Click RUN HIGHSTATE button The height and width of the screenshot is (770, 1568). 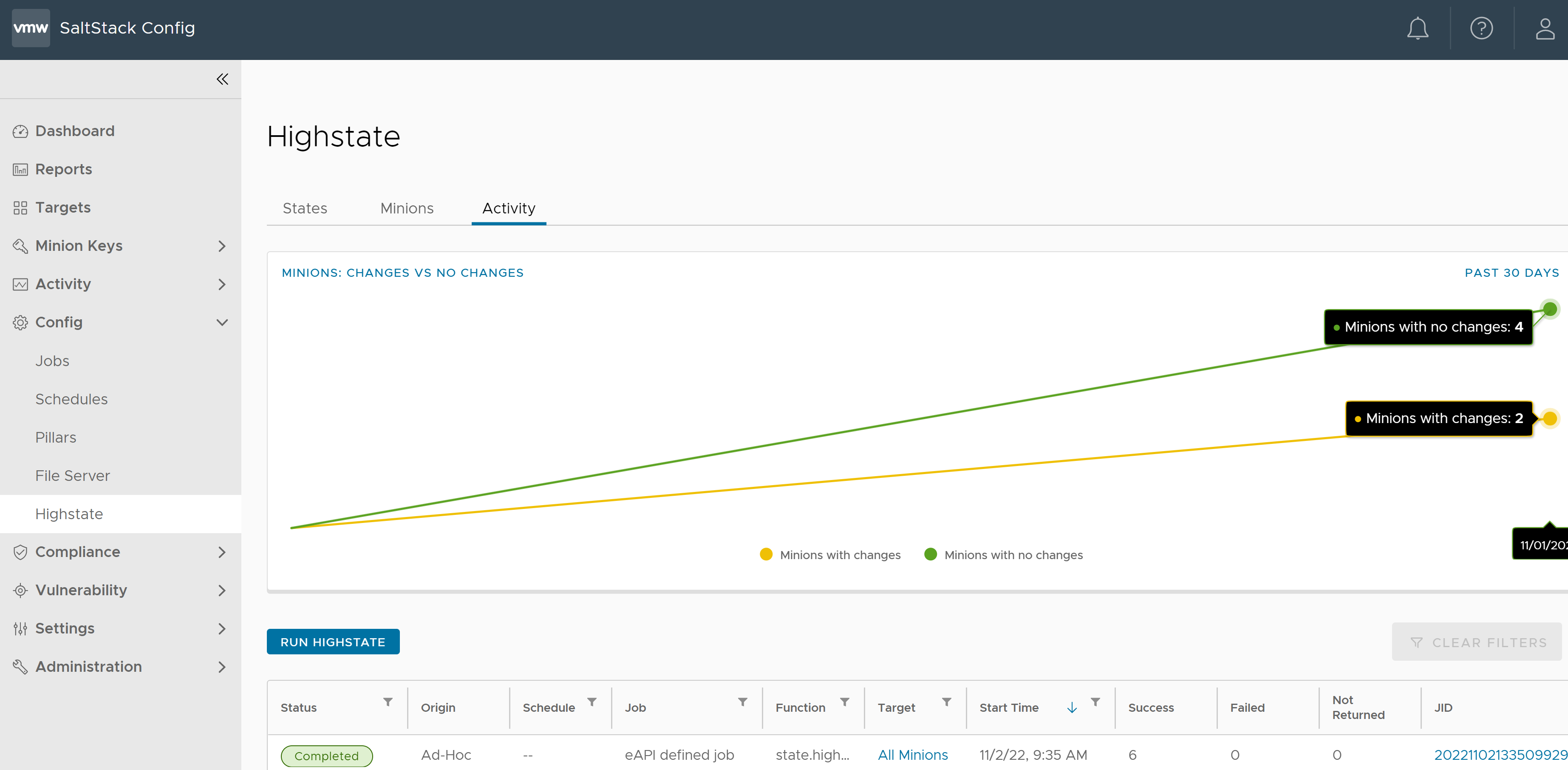click(333, 642)
